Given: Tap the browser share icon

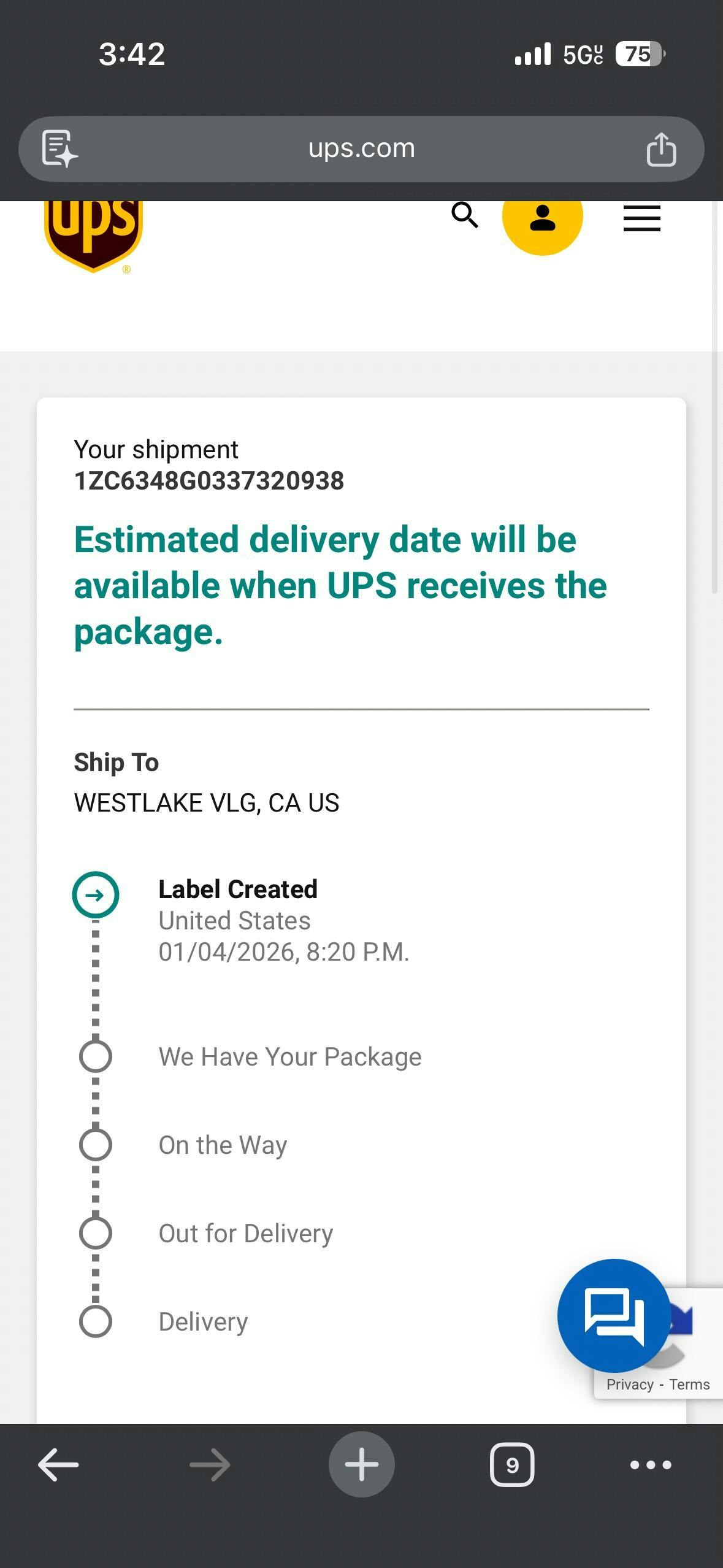Looking at the screenshot, I should point(661,149).
